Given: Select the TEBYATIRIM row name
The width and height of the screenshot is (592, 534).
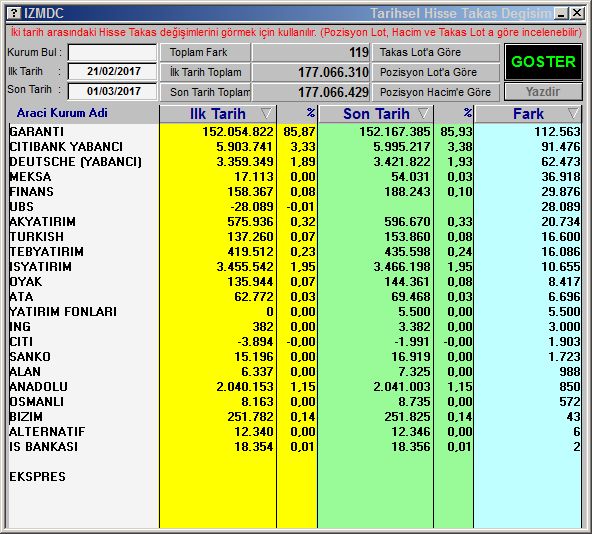Looking at the screenshot, I should click(46, 252).
